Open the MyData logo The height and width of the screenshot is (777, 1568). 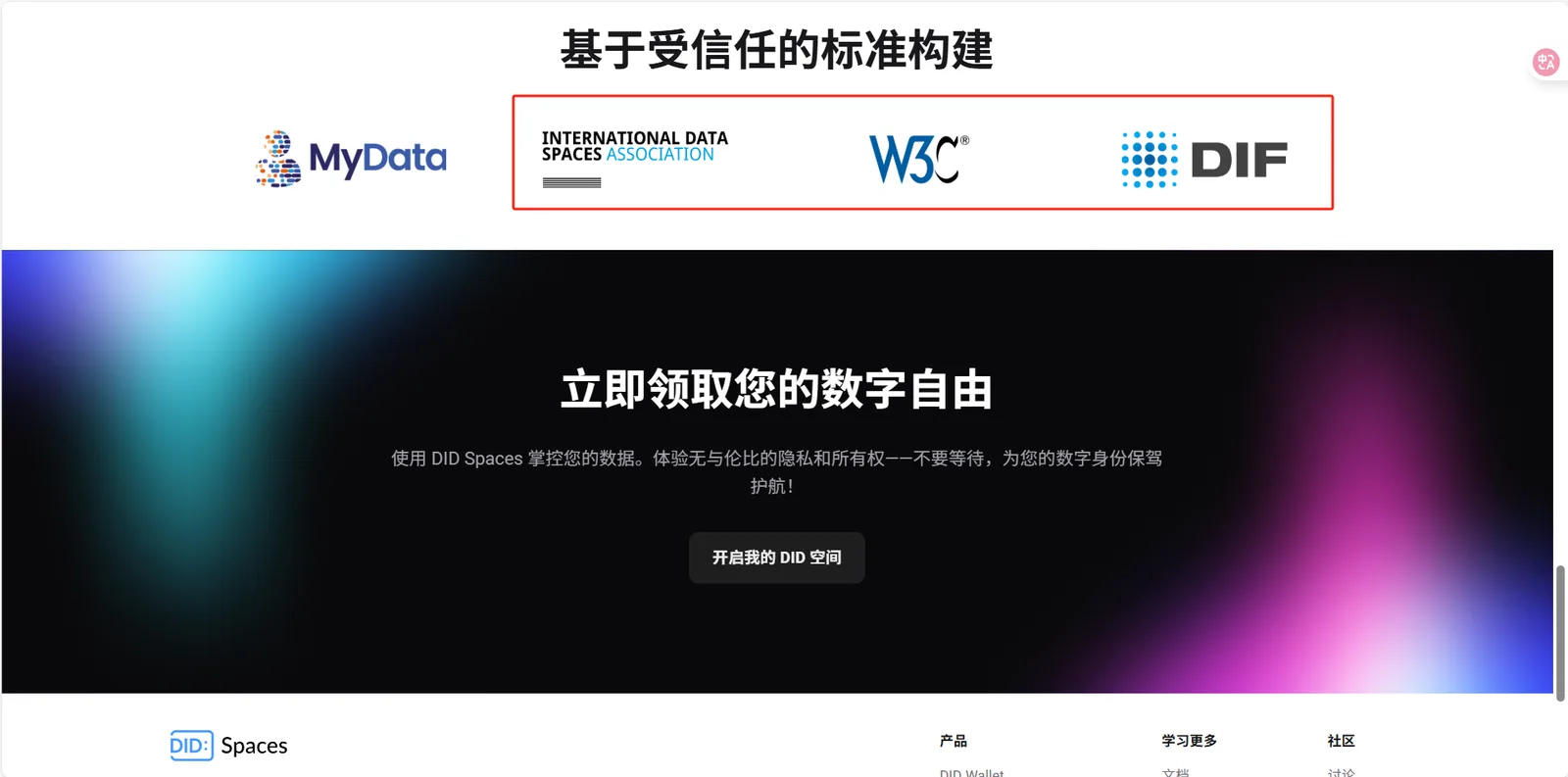pos(351,158)
